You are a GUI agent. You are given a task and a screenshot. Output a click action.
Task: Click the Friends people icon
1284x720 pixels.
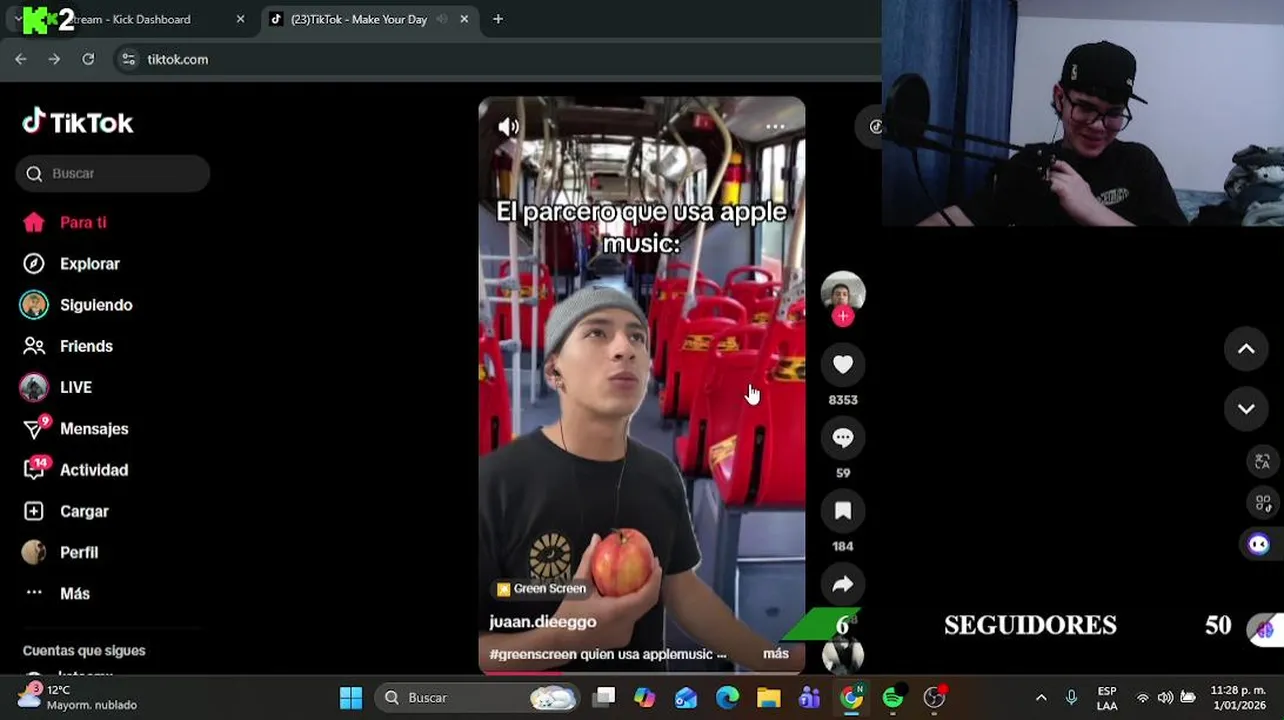coord(34,346)
